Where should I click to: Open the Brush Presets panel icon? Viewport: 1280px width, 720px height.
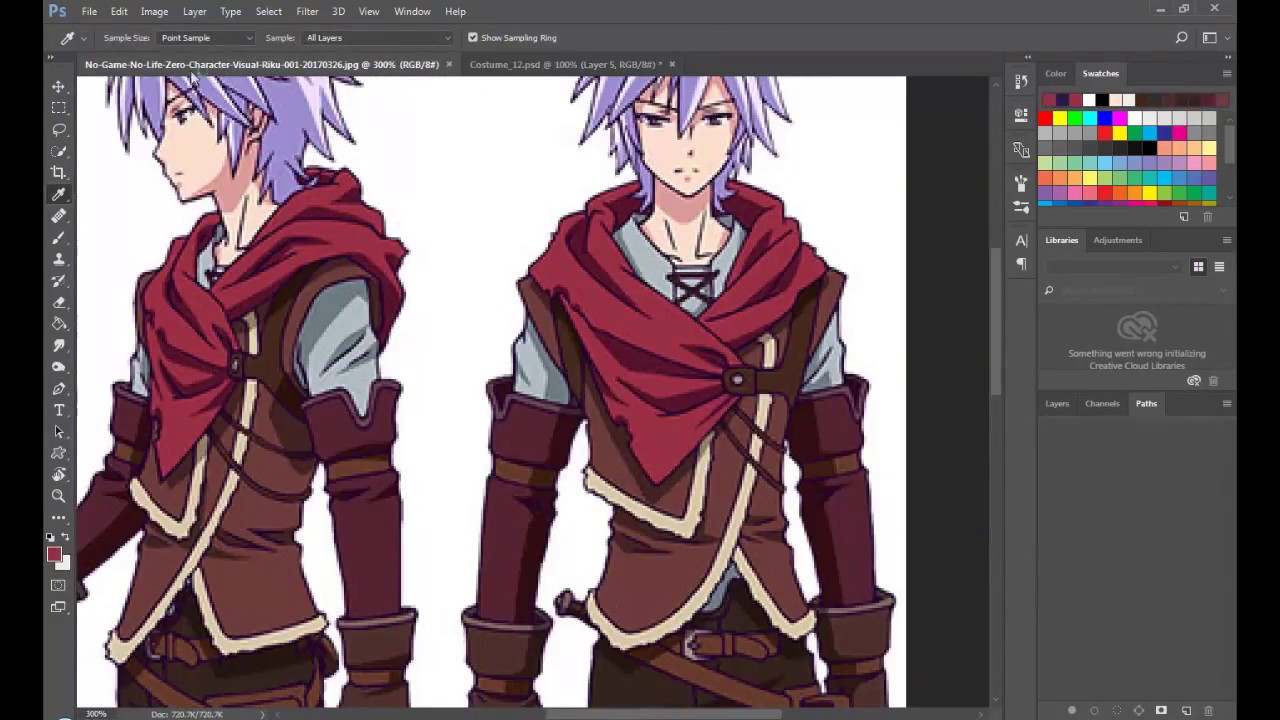pos(1021,206)
